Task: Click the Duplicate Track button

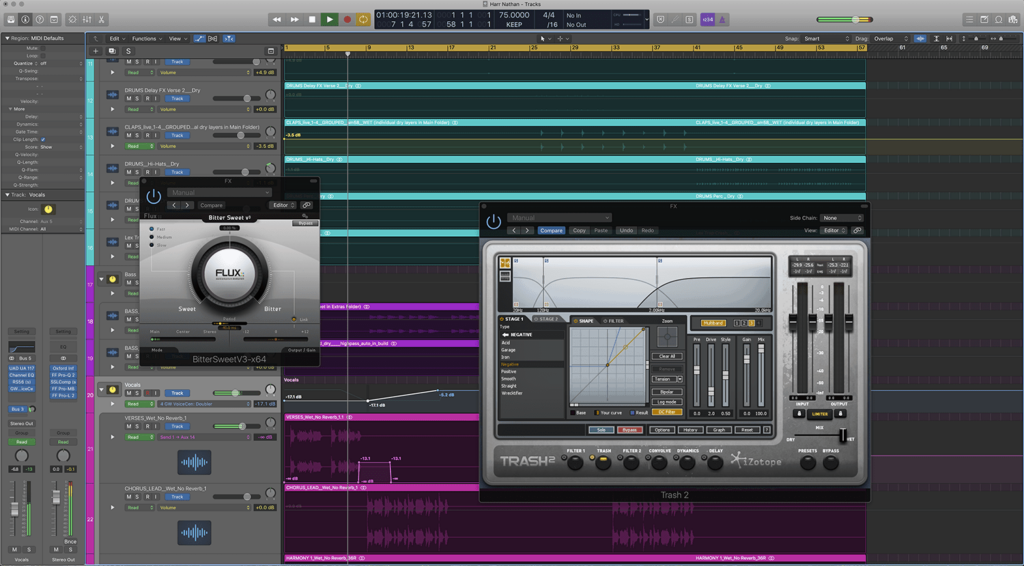Action: tap(112, 51)
